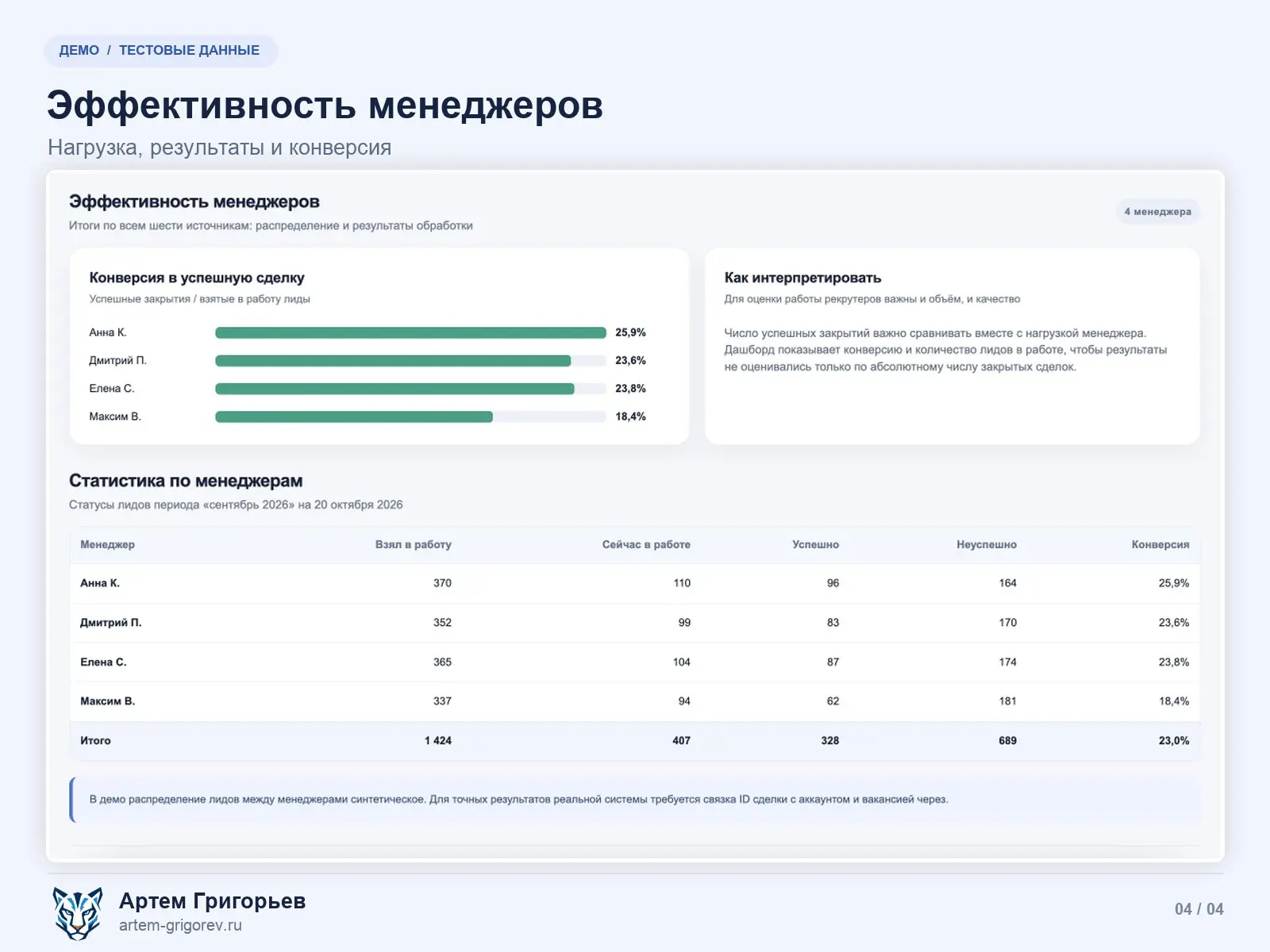Viewport: 1270px width, 952px height.
Task: Click the 'Взял в работу' column header
Action: (413, 544)
